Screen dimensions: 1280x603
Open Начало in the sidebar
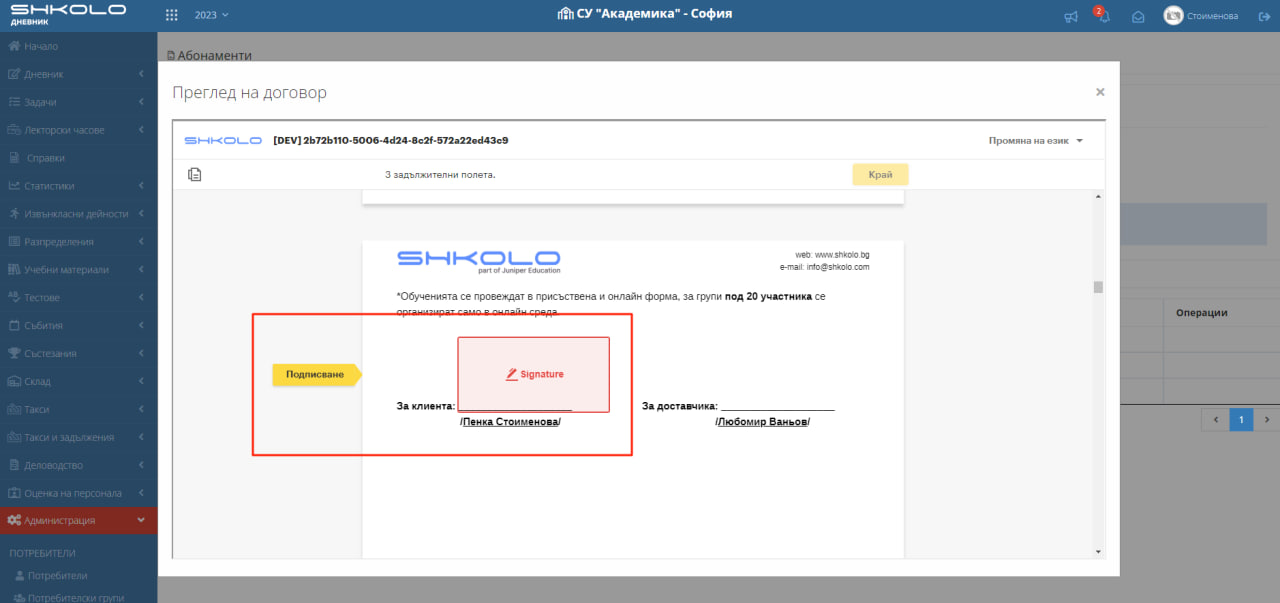40,46
